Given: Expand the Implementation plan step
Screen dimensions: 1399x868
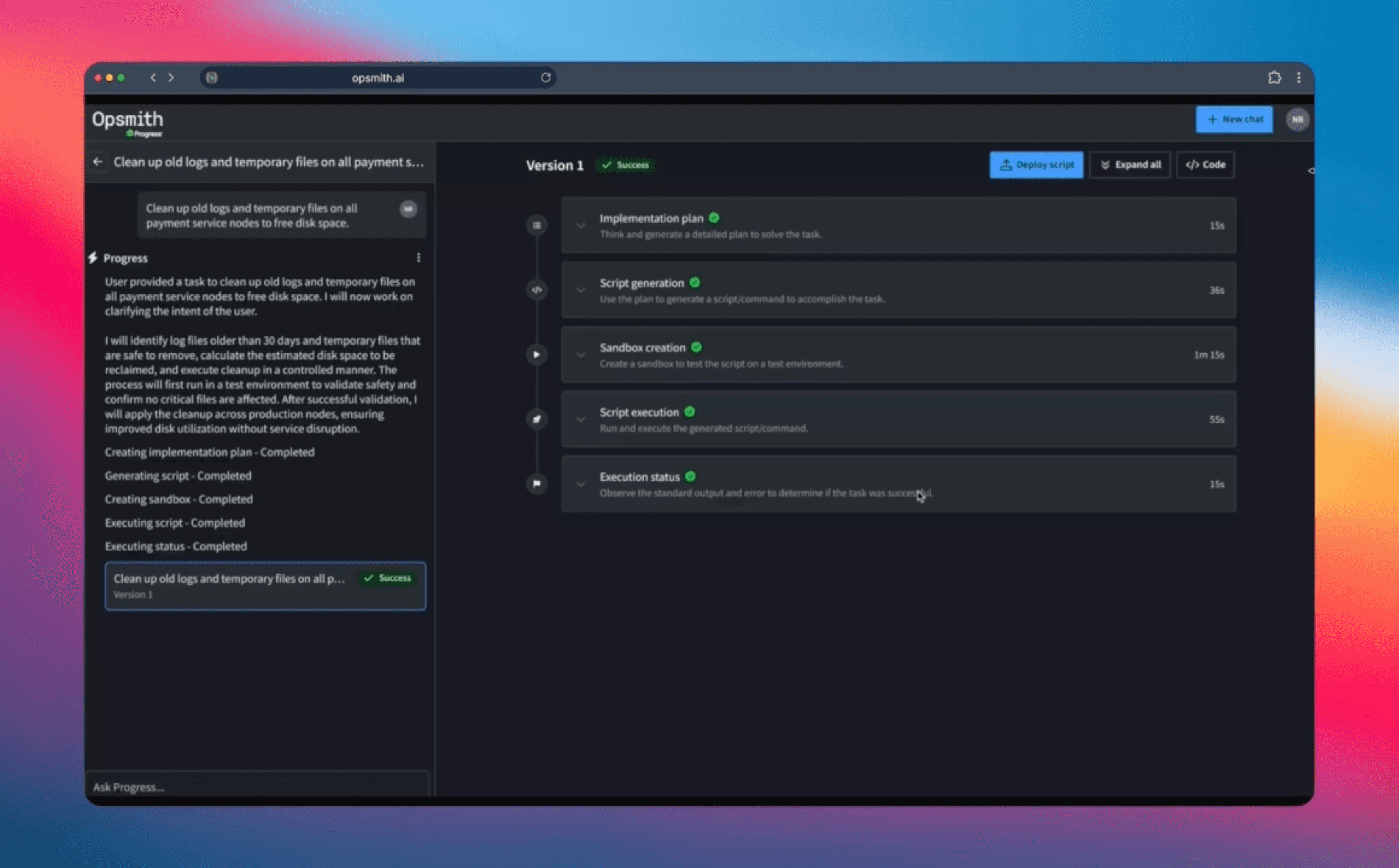Looking at the screenshot, I should (581, 225).
